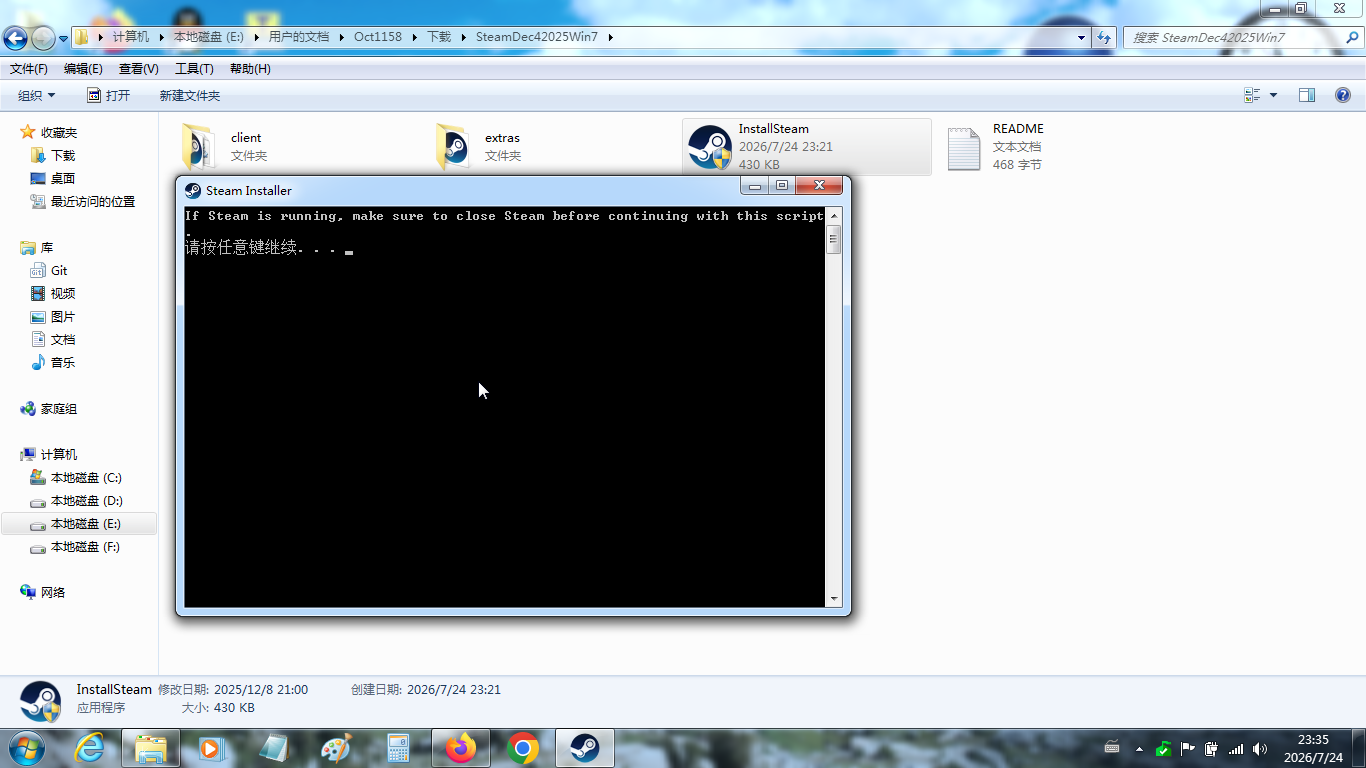Toggle the preview pane icon

(x=1306, y=95)
